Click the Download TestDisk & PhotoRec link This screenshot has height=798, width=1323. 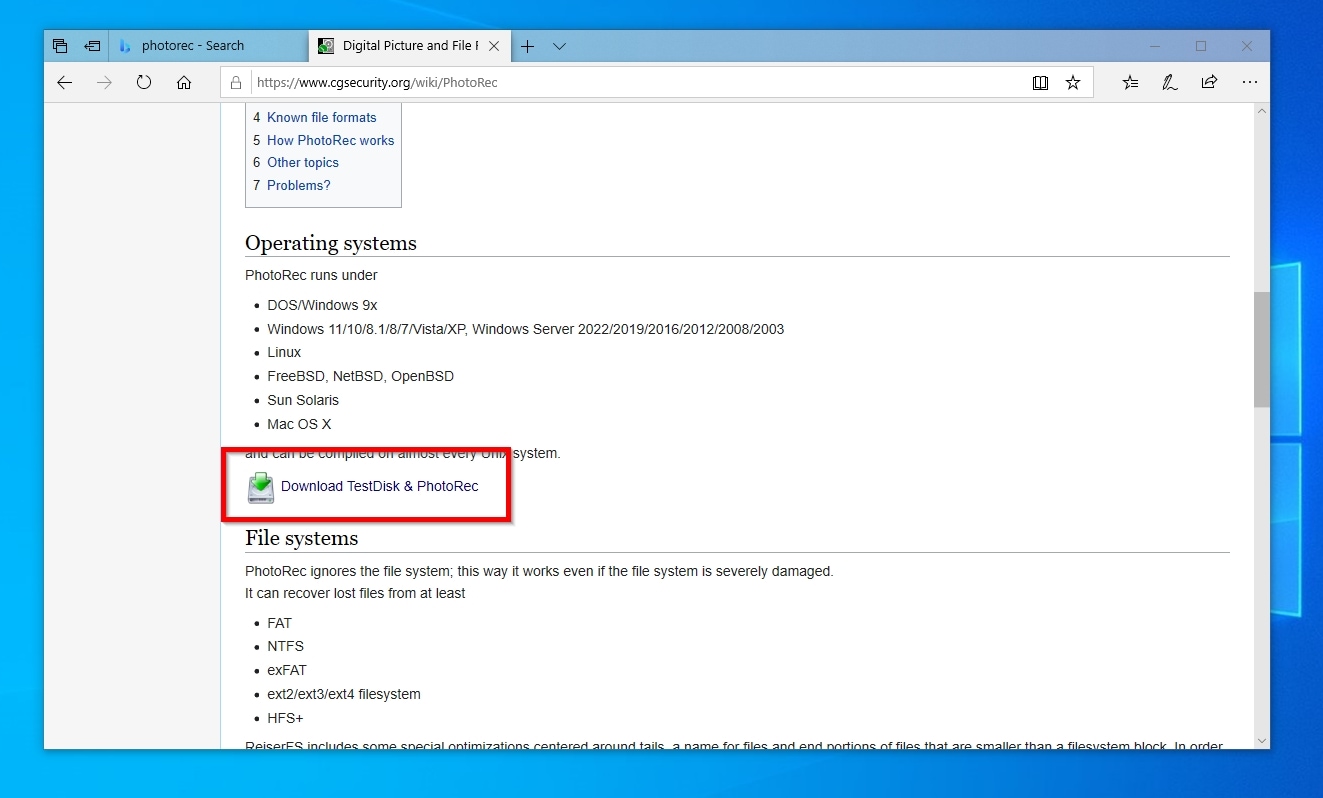click(x=380, y=487)
